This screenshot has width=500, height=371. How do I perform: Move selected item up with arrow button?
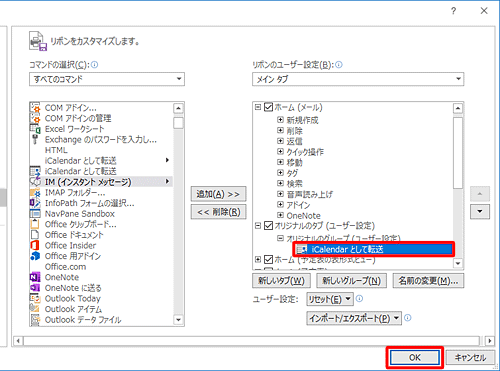pos(480,194)
